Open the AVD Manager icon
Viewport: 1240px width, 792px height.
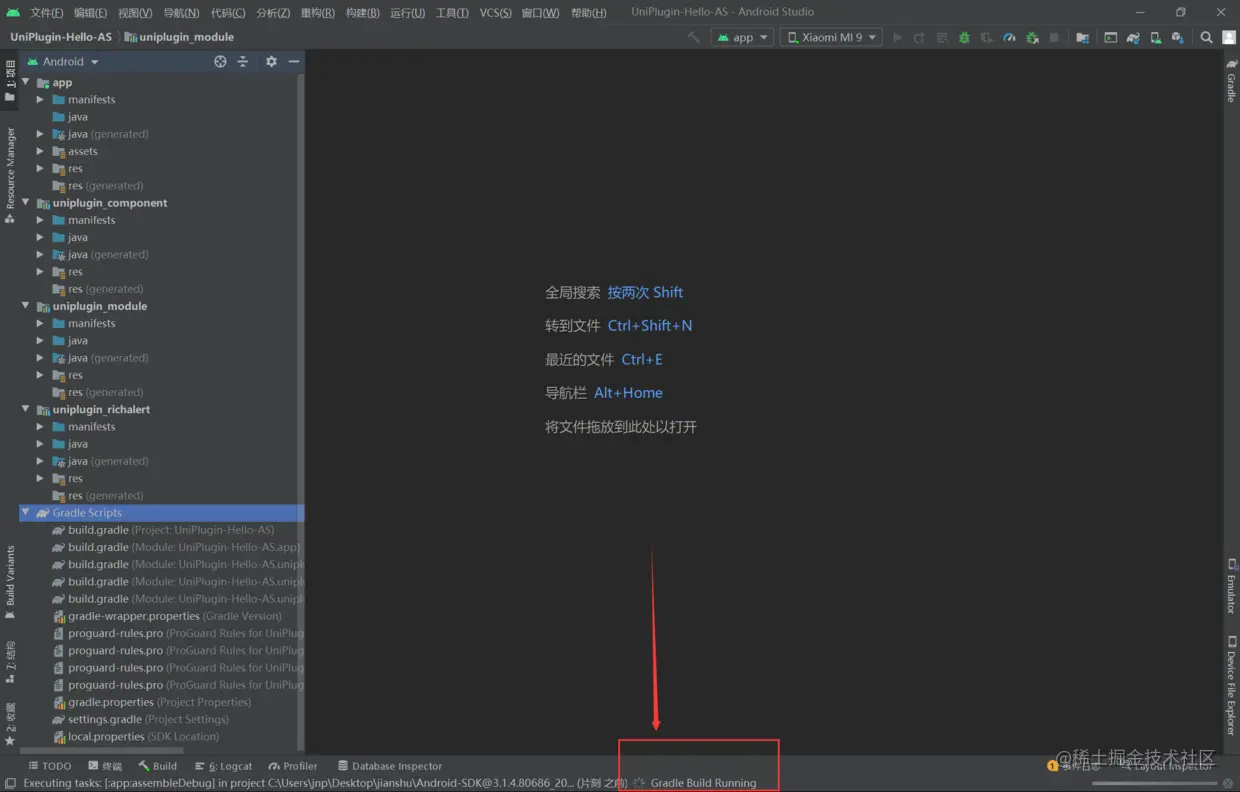[x=1155, y=37]
